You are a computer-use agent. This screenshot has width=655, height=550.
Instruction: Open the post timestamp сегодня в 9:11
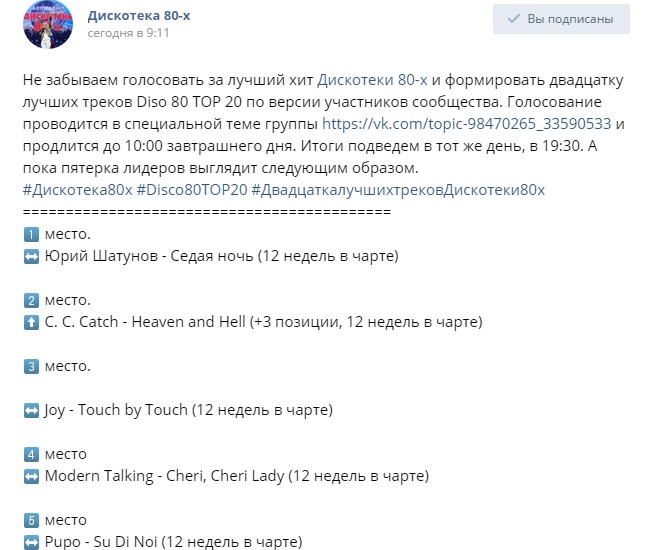(128, 33)
